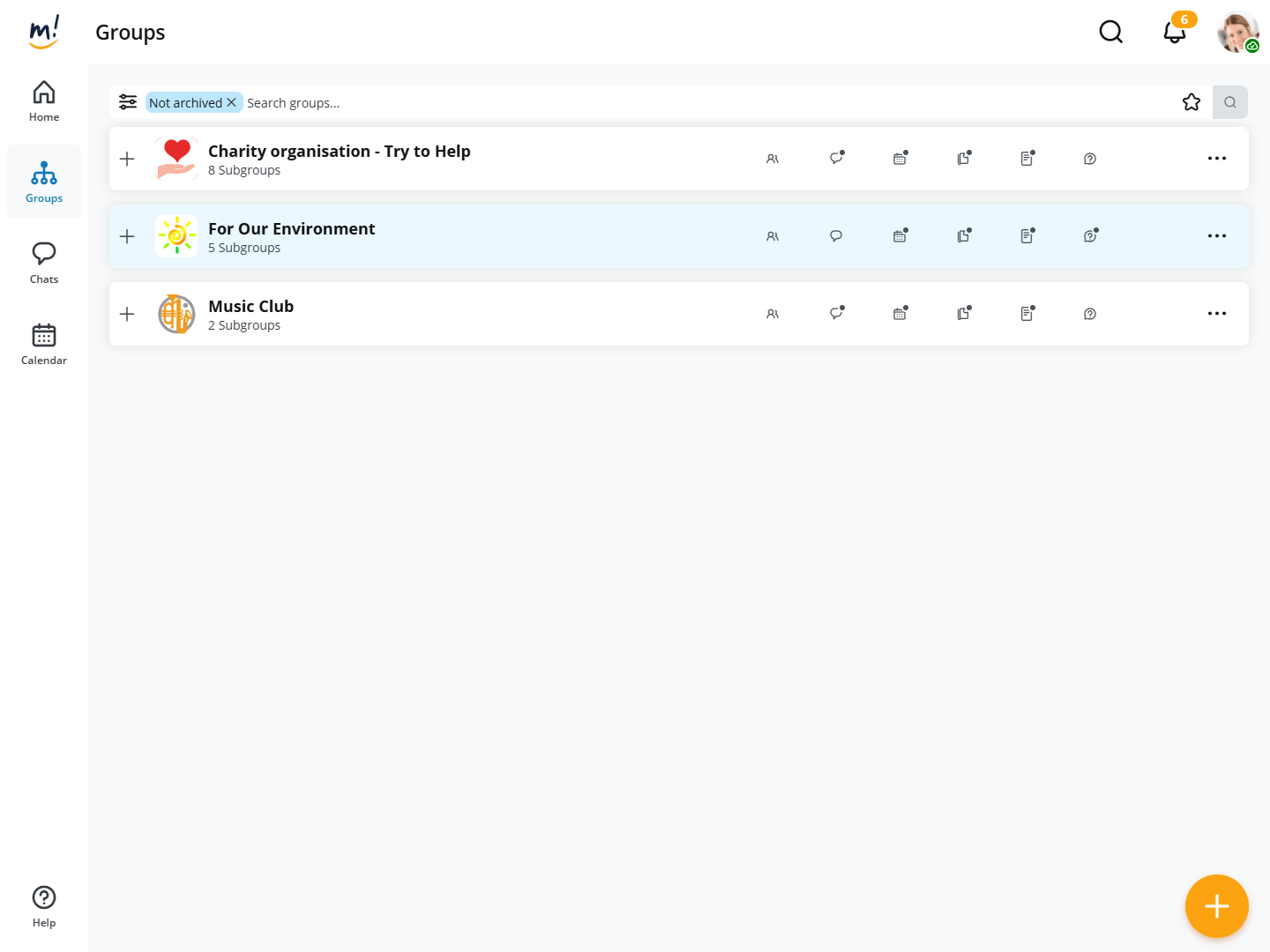Image resolution: width=1270 pixels, height=952 pixels.
Task: Go to Chats in sidebar
Action: [44, 262]
